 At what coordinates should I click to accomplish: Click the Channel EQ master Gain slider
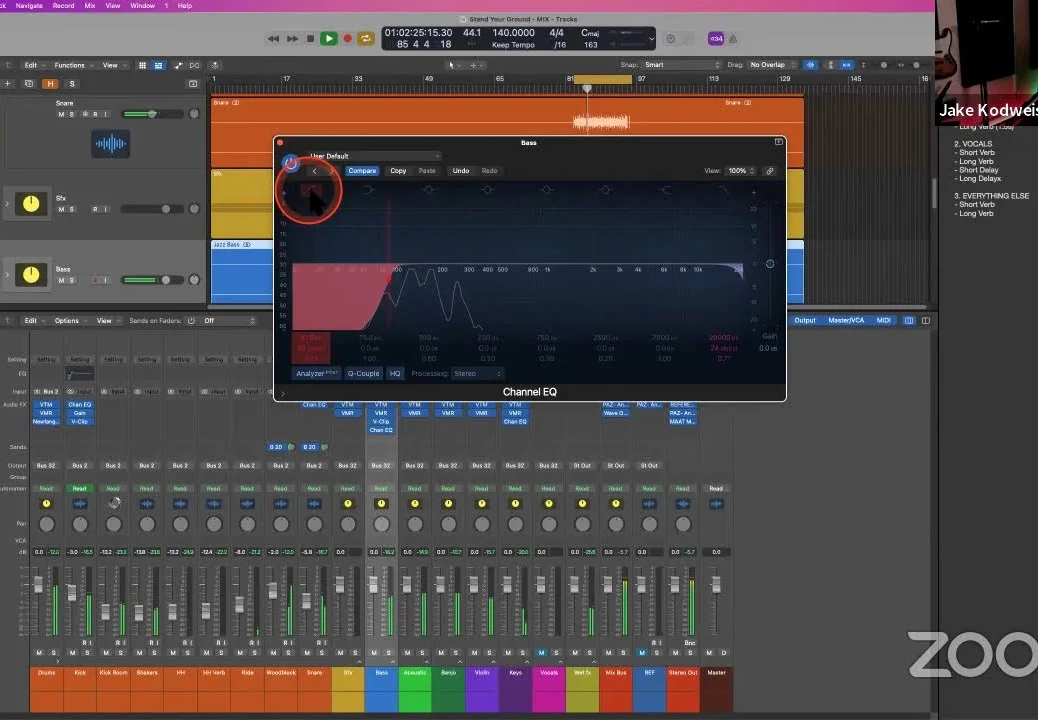click(x=770, y=263)
